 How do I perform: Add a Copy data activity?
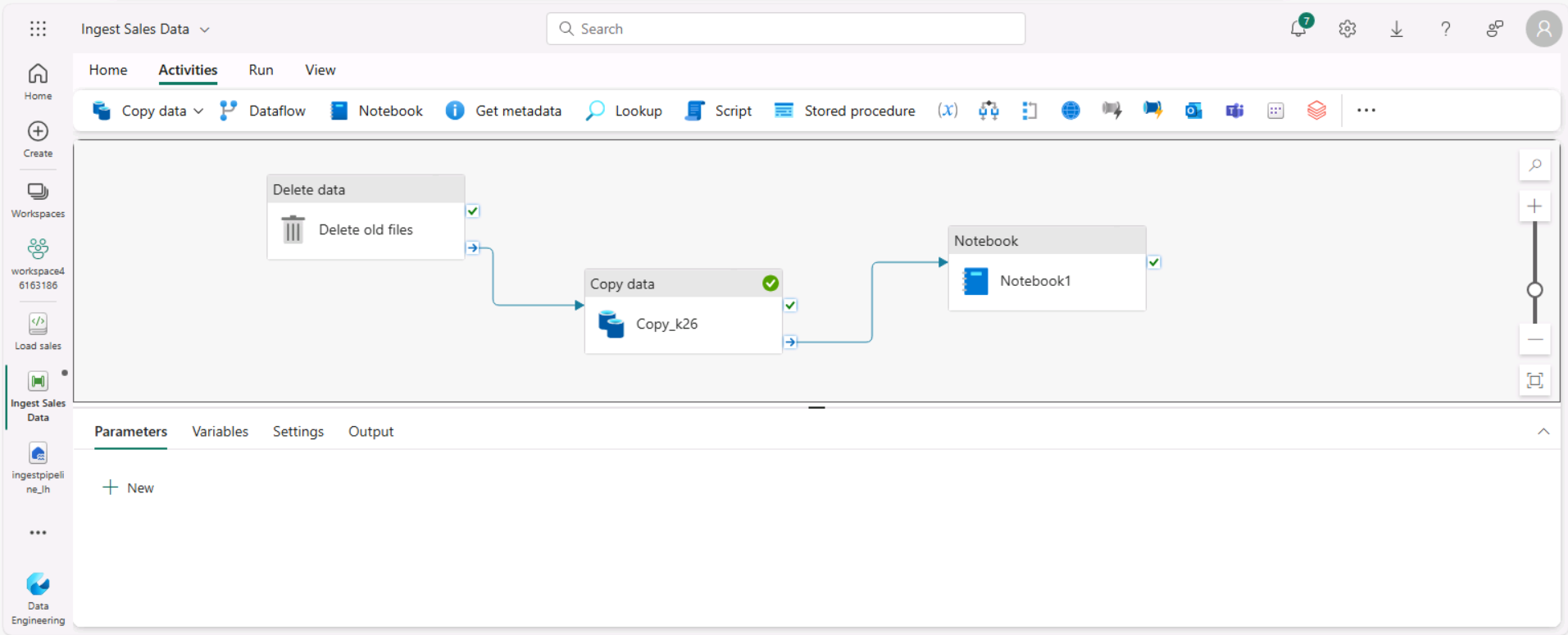click(139, 111)
